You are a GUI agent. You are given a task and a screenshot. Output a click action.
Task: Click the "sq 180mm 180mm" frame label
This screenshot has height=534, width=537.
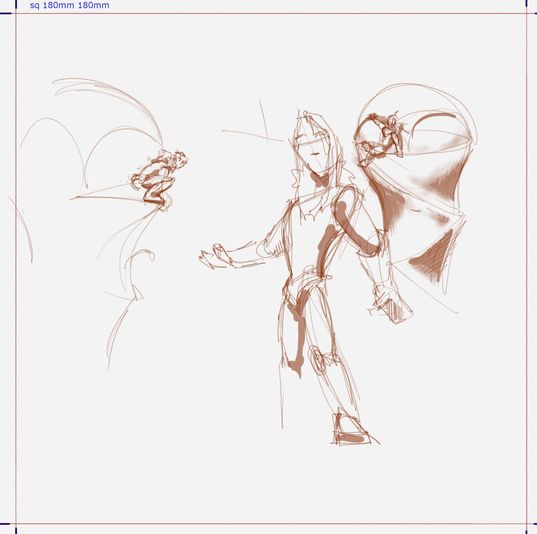[70, 5]
